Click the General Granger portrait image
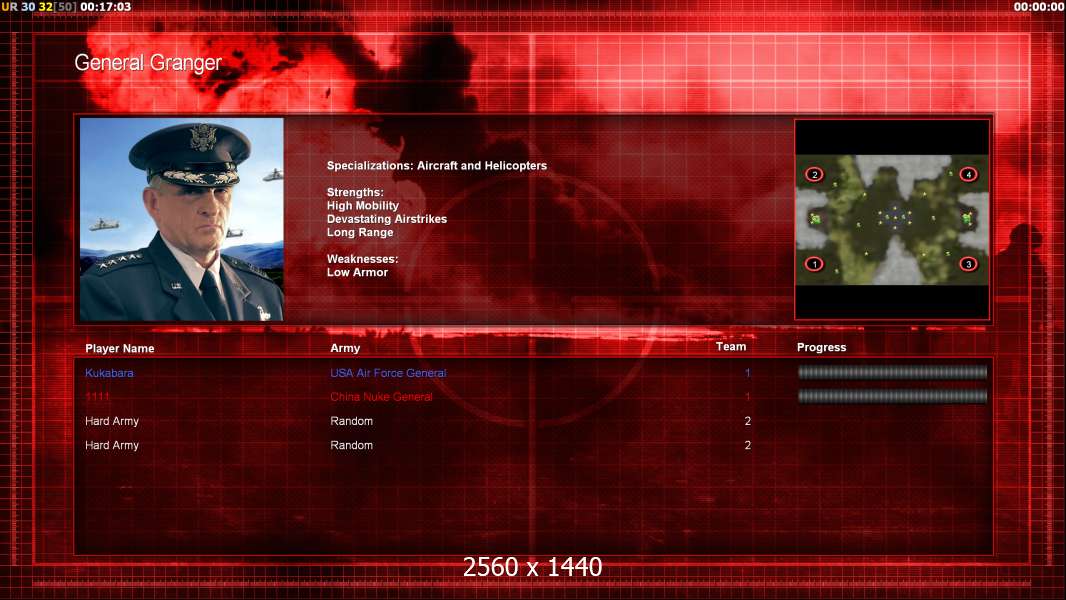 point(182,219)
